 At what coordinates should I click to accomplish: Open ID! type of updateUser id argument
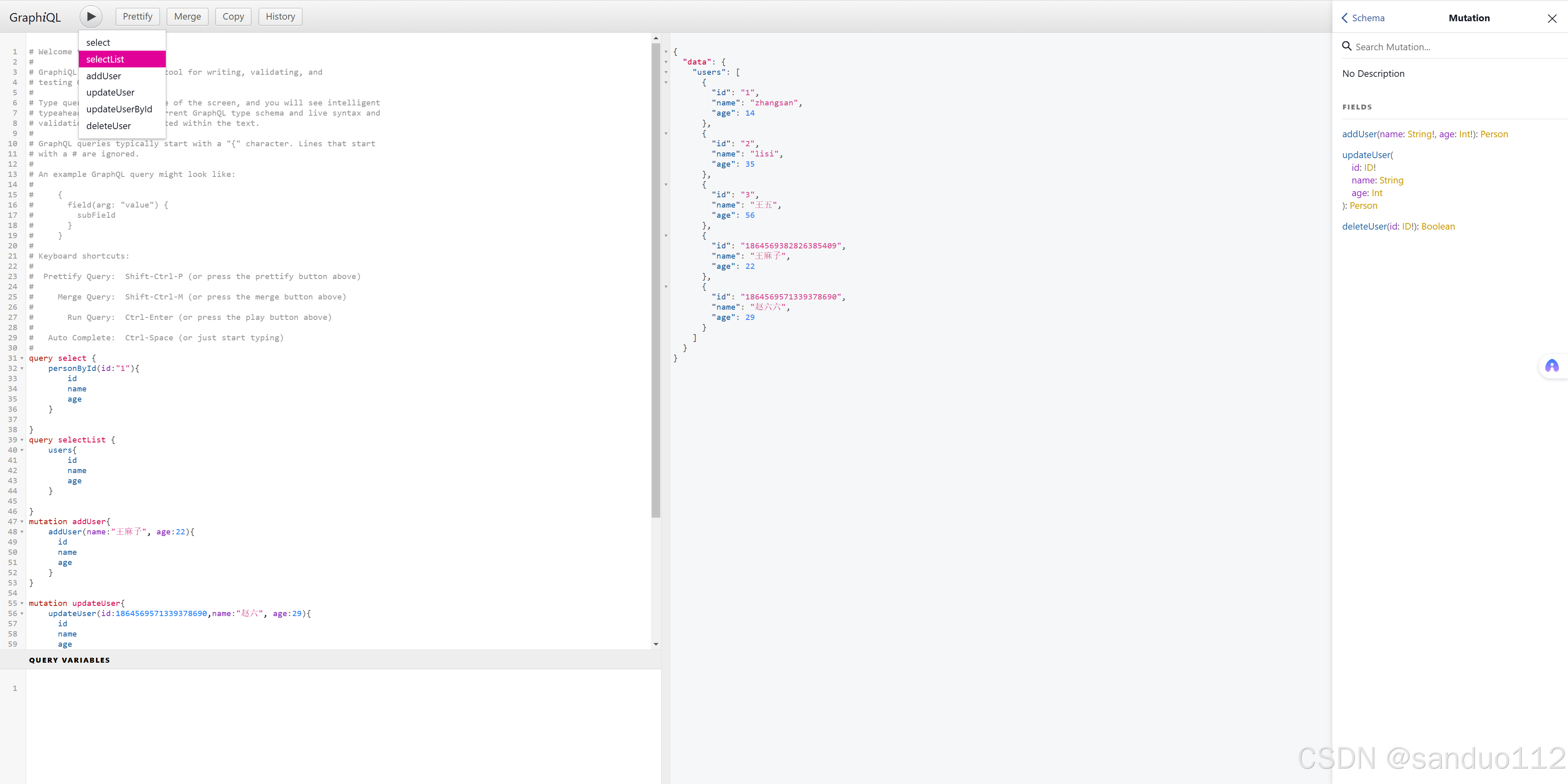1370,168
